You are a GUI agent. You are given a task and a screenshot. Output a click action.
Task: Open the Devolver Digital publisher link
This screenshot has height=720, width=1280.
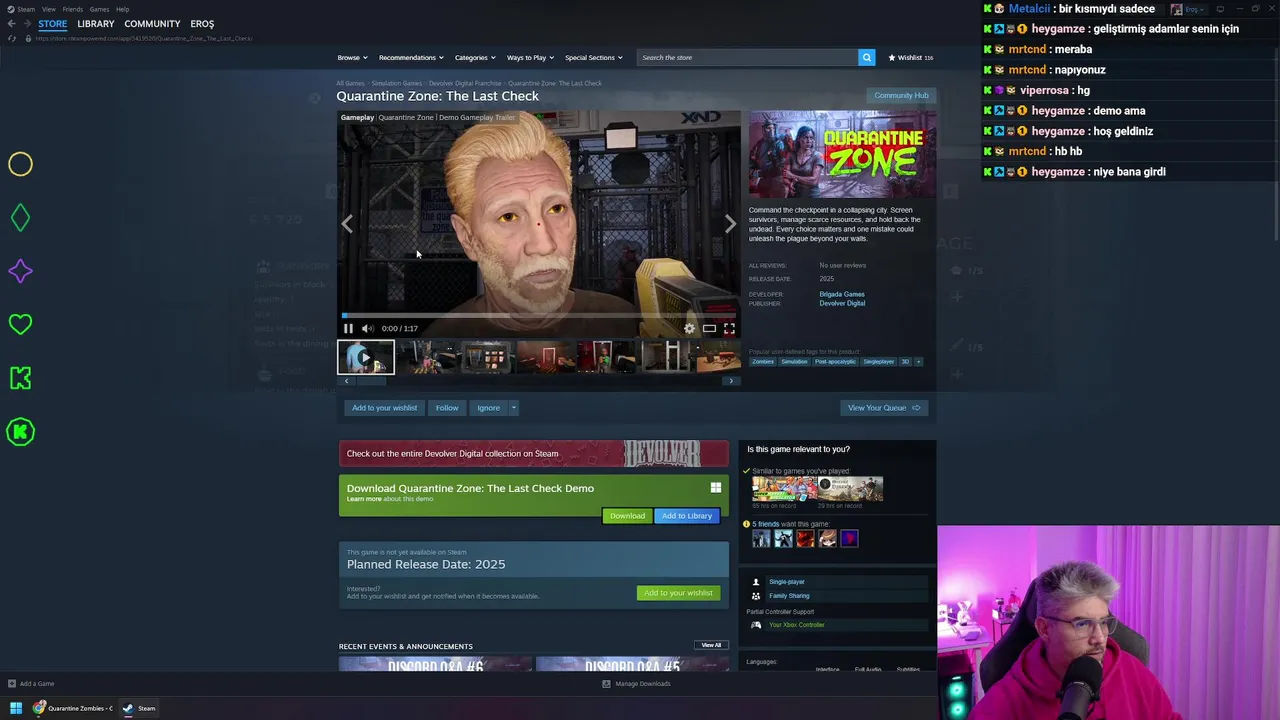coord(842,303)
